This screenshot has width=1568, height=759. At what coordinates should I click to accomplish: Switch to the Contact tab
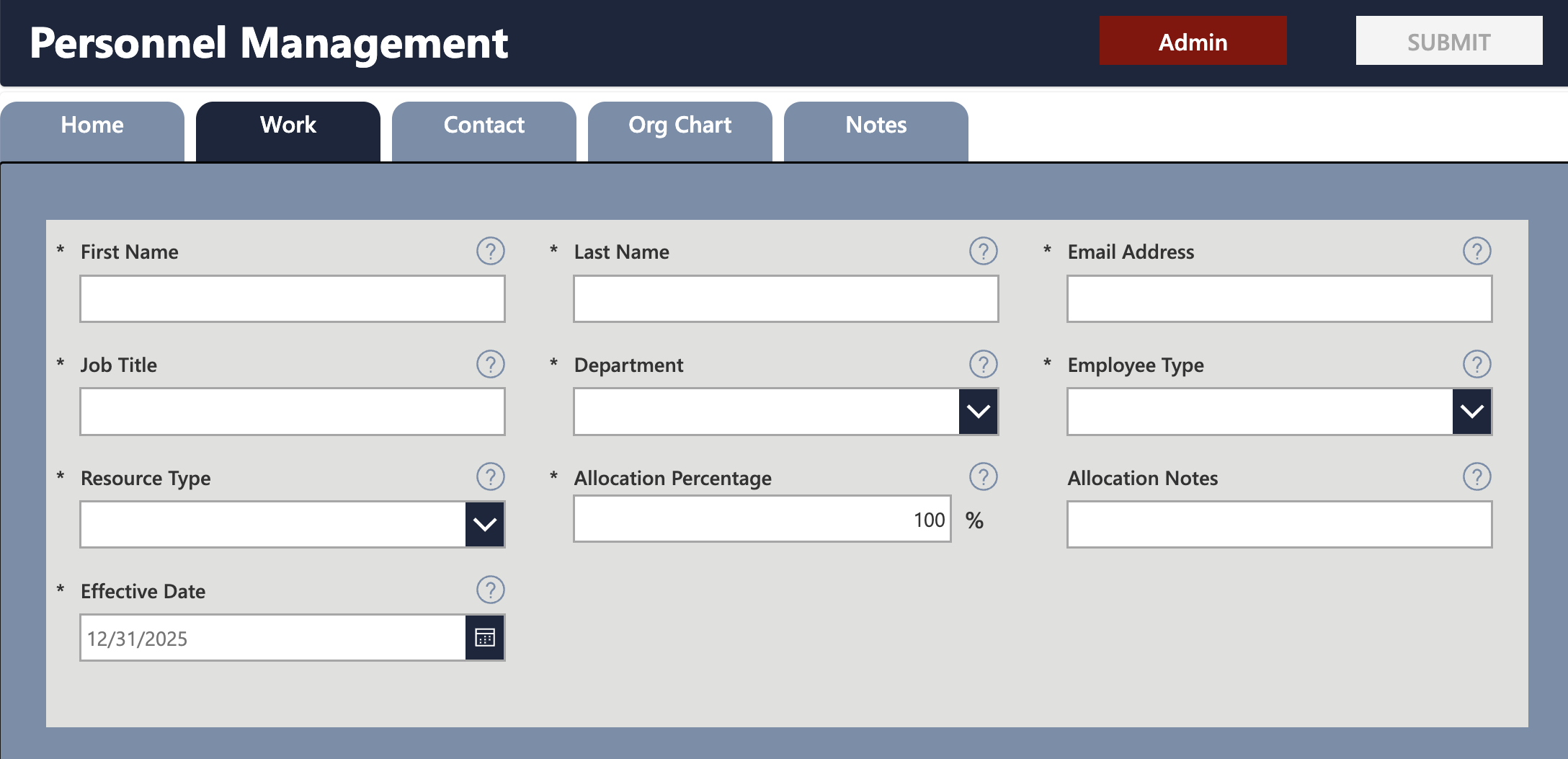[x=484, y=131]
